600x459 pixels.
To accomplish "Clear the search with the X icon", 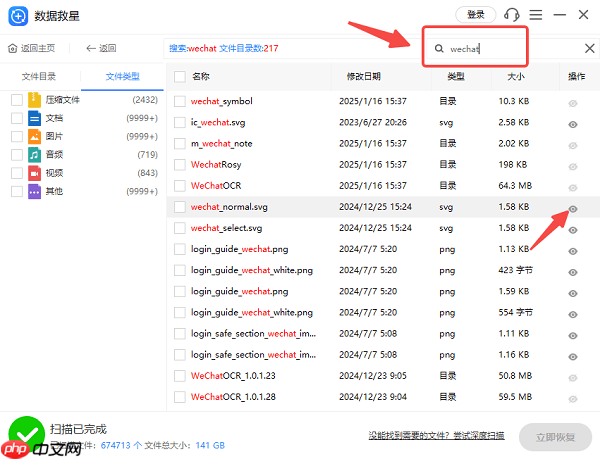I will [x=589, y=48].
